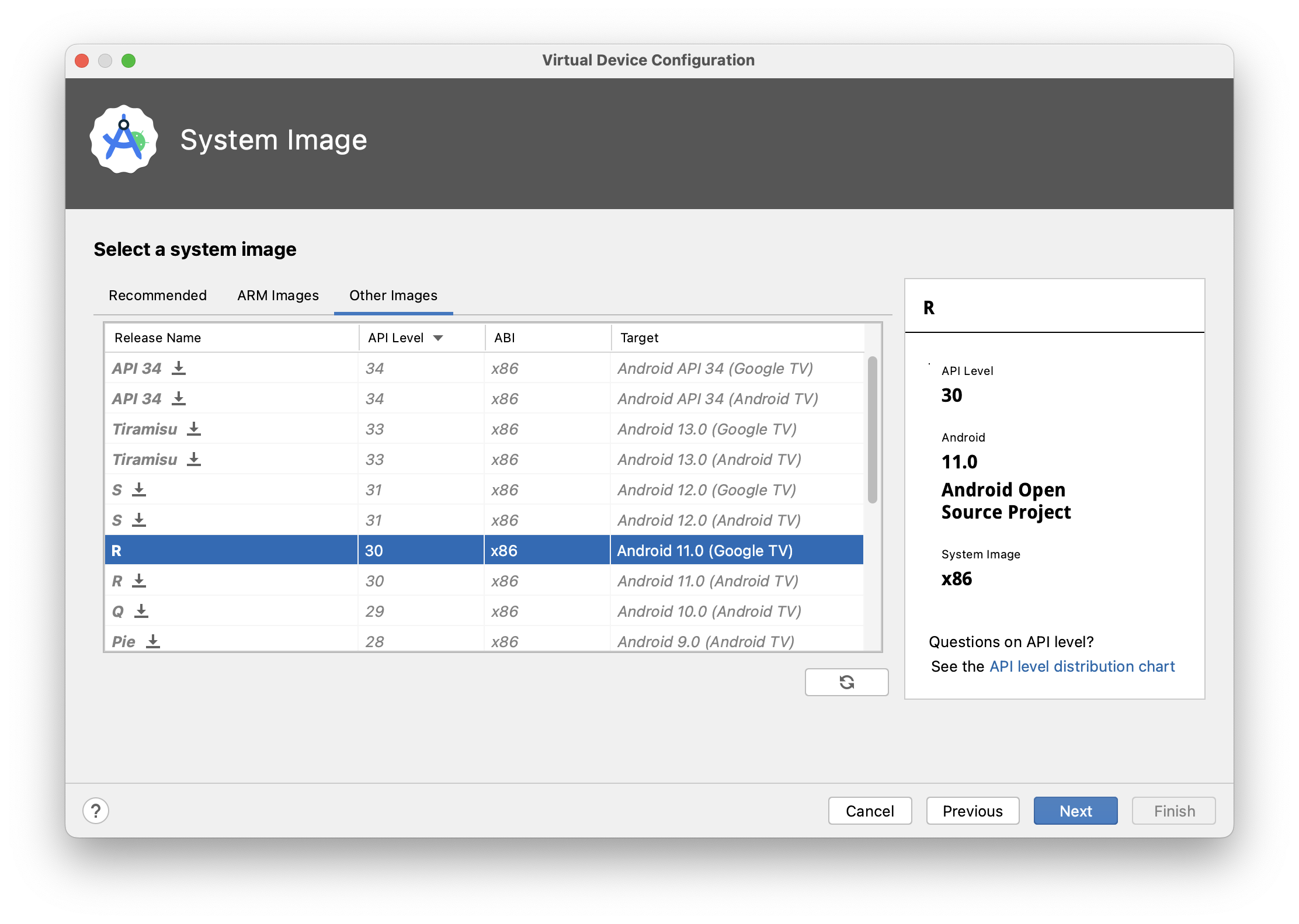Sort by API Level column arrow
1299x924 pixels.
click(438, 338)
